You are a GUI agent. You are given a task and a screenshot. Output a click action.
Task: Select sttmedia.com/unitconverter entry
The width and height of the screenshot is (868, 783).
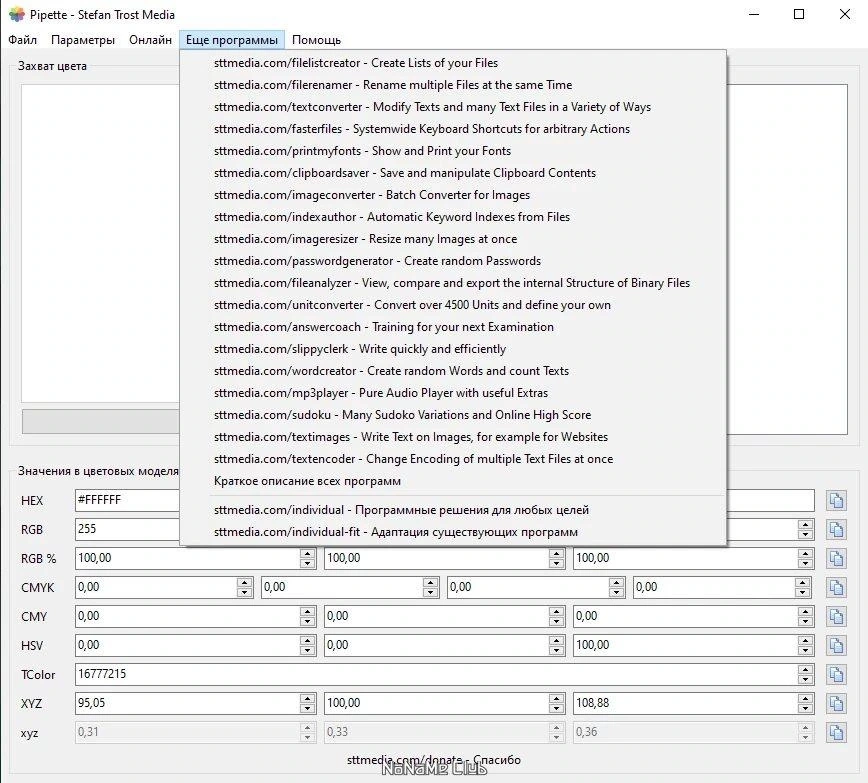[x=453, y=305]
